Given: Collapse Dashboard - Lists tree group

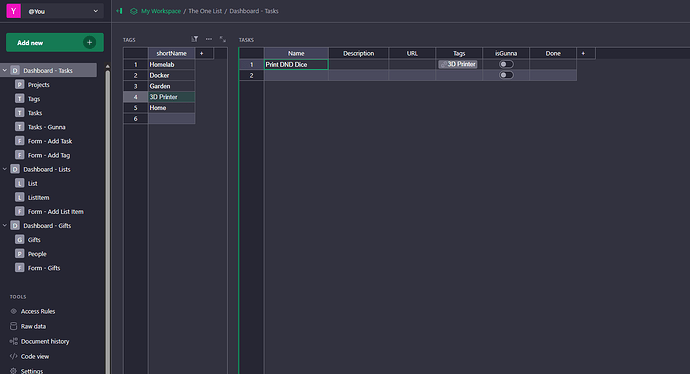Looking at the screenshot, I should point(5,169).
